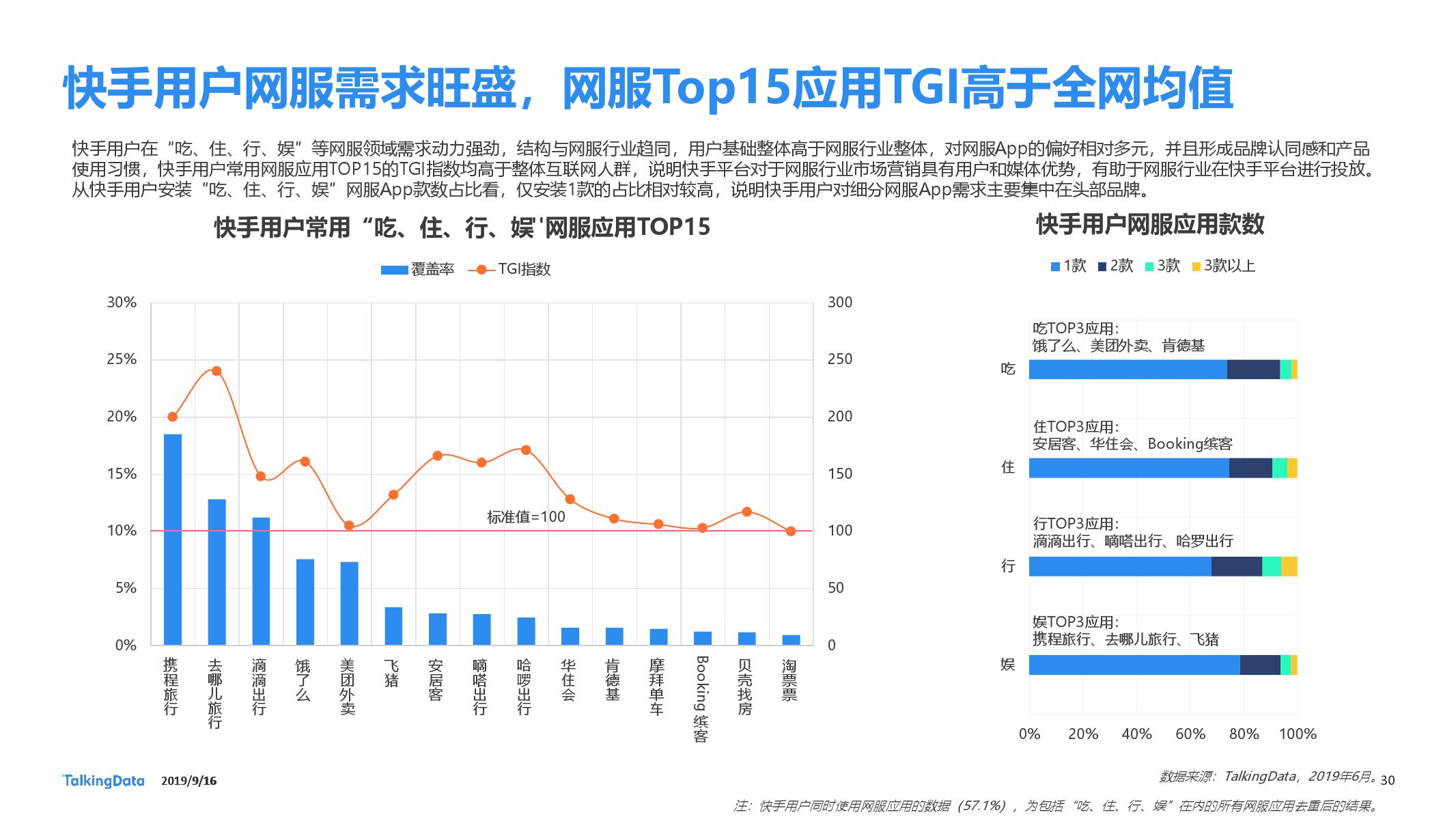1456x819 pixels.
Task: Click the 标准值=100 label
Action: [x=526, y=517]
